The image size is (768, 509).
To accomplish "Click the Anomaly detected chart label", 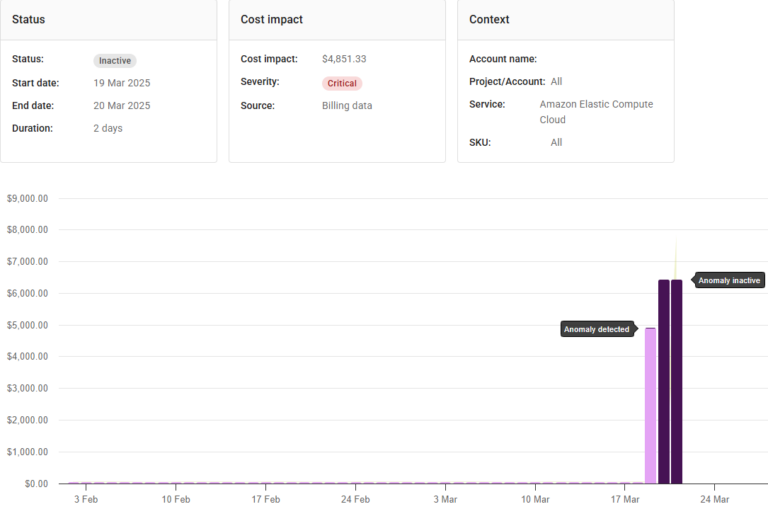I will pos(596,329).
